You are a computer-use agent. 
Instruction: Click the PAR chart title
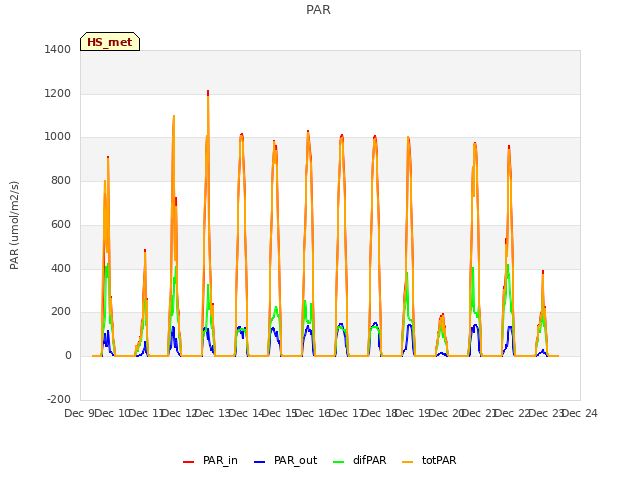318,10
